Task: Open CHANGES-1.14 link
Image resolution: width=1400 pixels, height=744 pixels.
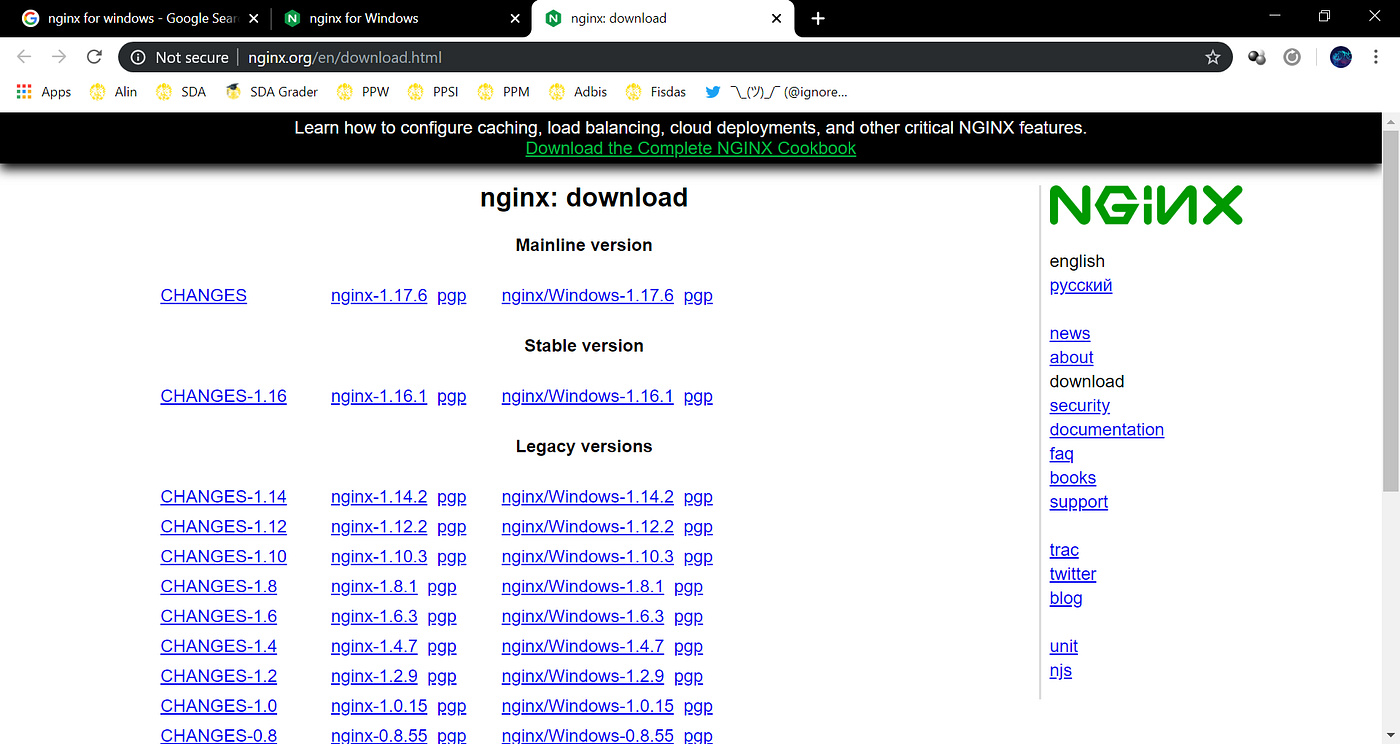Action: tap(223, 497)
